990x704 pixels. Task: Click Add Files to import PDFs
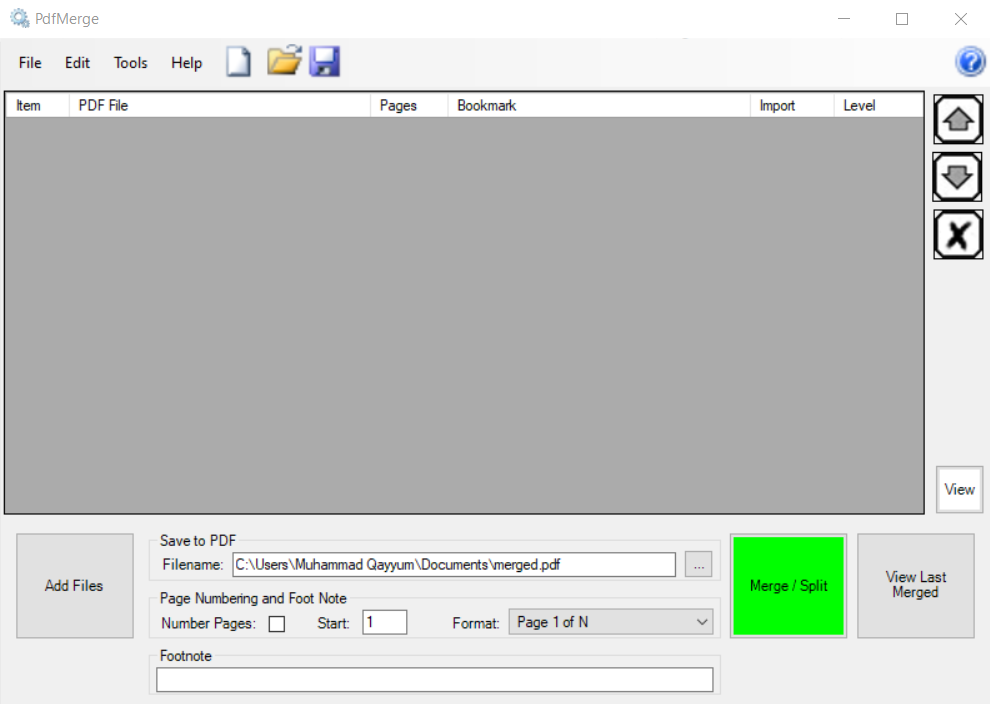pyautogui.click(x=74, y=586)
